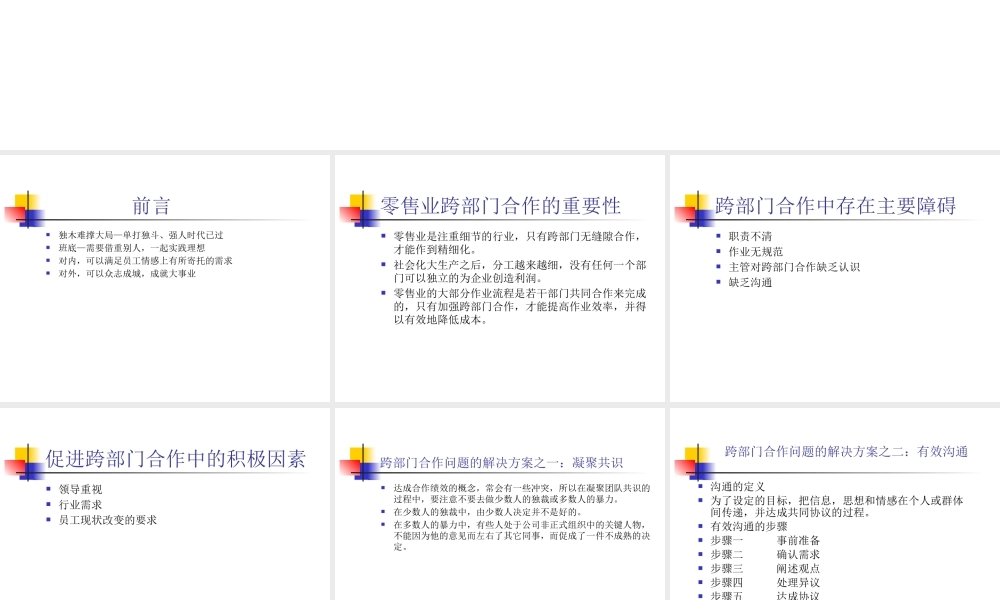Click the bullet 主管对跨部门合作缺乏认识

794,267
